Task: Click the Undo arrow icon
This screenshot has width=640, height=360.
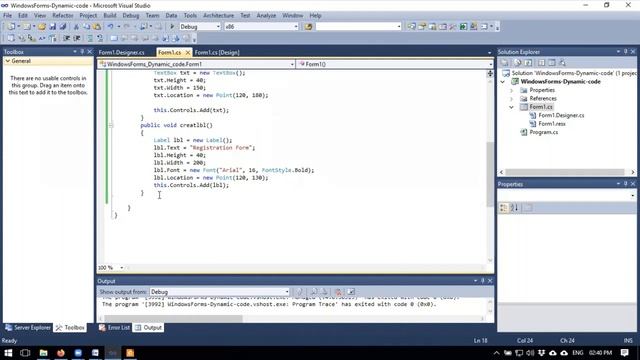Action: tap(110, 27)
